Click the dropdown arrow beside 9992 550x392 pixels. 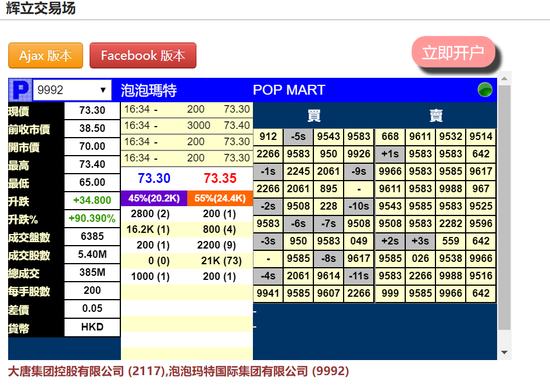(103, 90)
